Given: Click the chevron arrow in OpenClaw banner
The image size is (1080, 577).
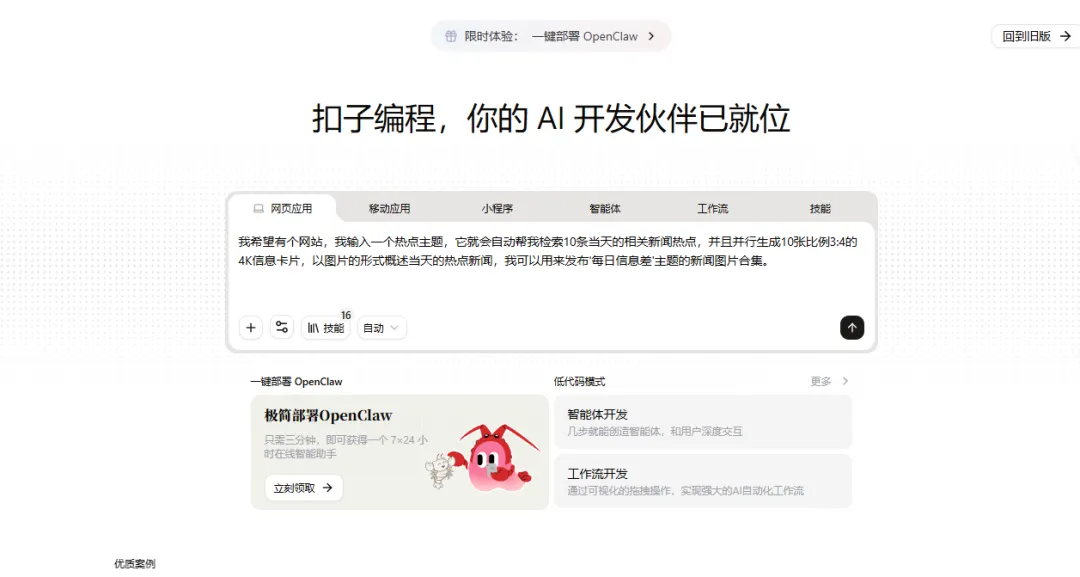Looking at the screenshot, I should (651, 36).
